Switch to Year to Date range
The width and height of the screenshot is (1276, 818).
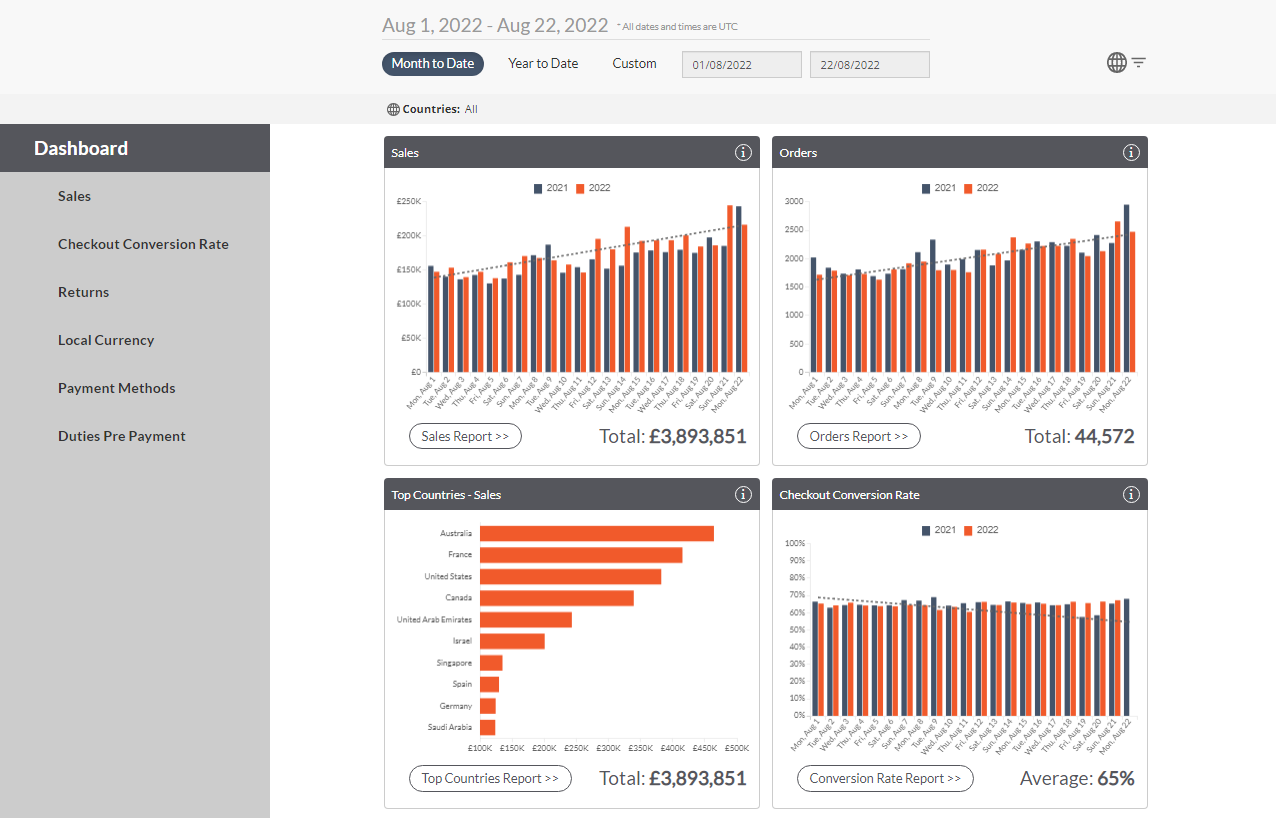pos(543,64)
